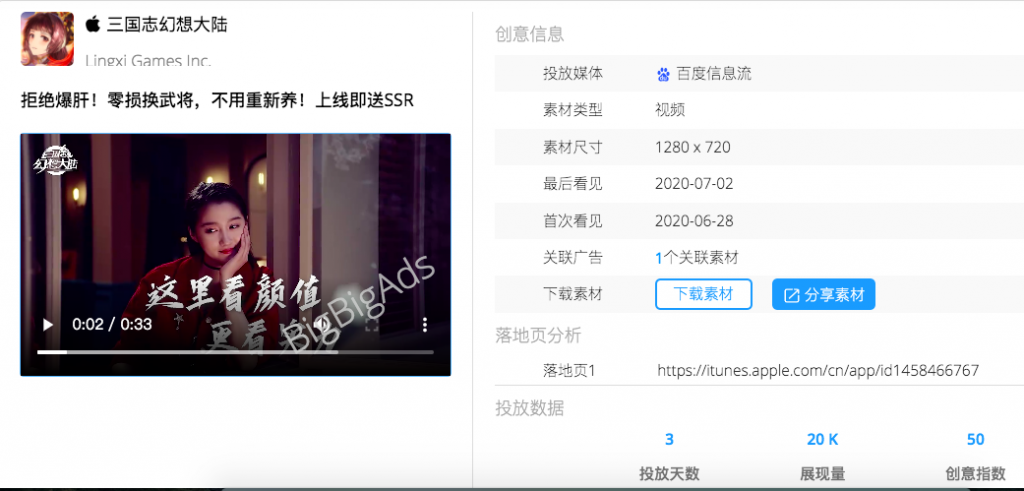Image resolution: width=1024 pixels, height=491 pixels.
Task: Click the 展现量 value 20 K
Action: point(822,440)
